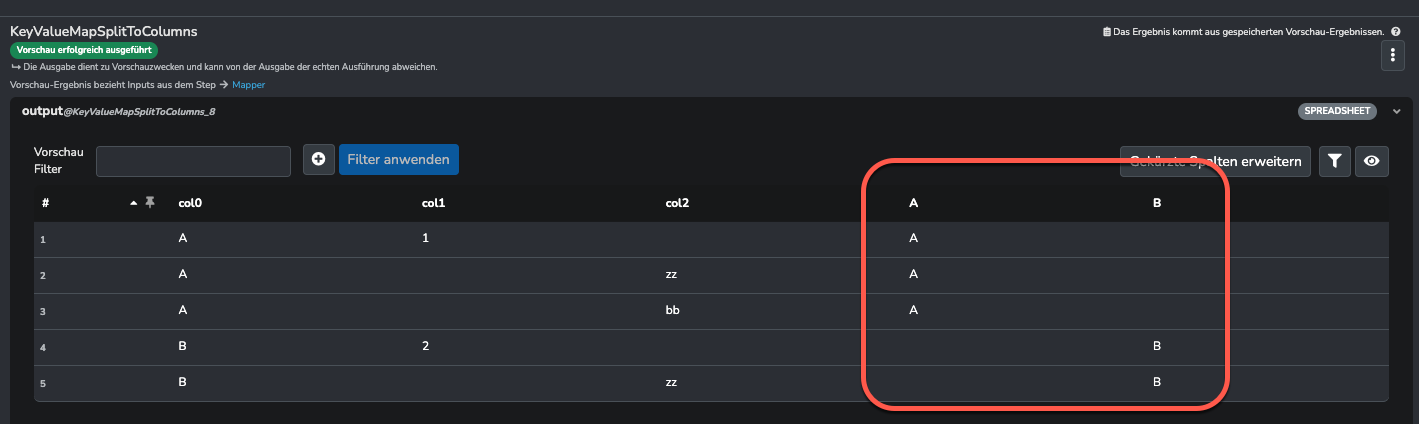This screenshot has width=1419, height=424.
Task: Click Gekürzte Spalten erweitern button
Action: [x=1215, y=161]
